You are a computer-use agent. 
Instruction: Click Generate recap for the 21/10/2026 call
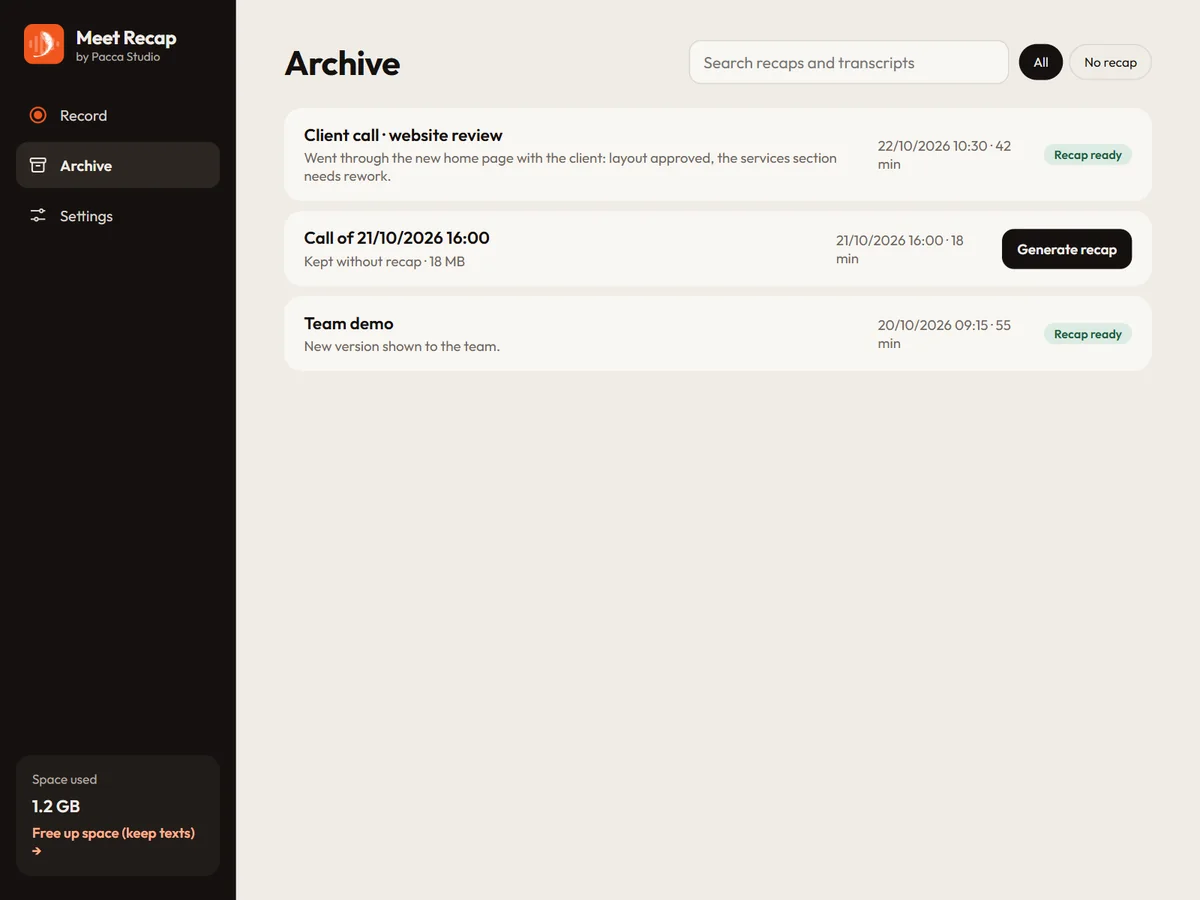click(x=1067, y=249)
